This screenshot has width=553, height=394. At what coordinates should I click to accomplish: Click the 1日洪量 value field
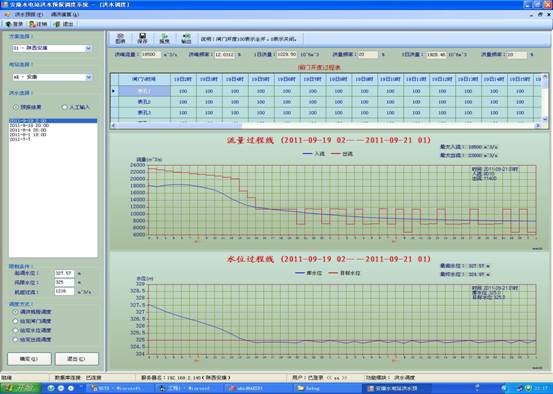tap(287, 54)
